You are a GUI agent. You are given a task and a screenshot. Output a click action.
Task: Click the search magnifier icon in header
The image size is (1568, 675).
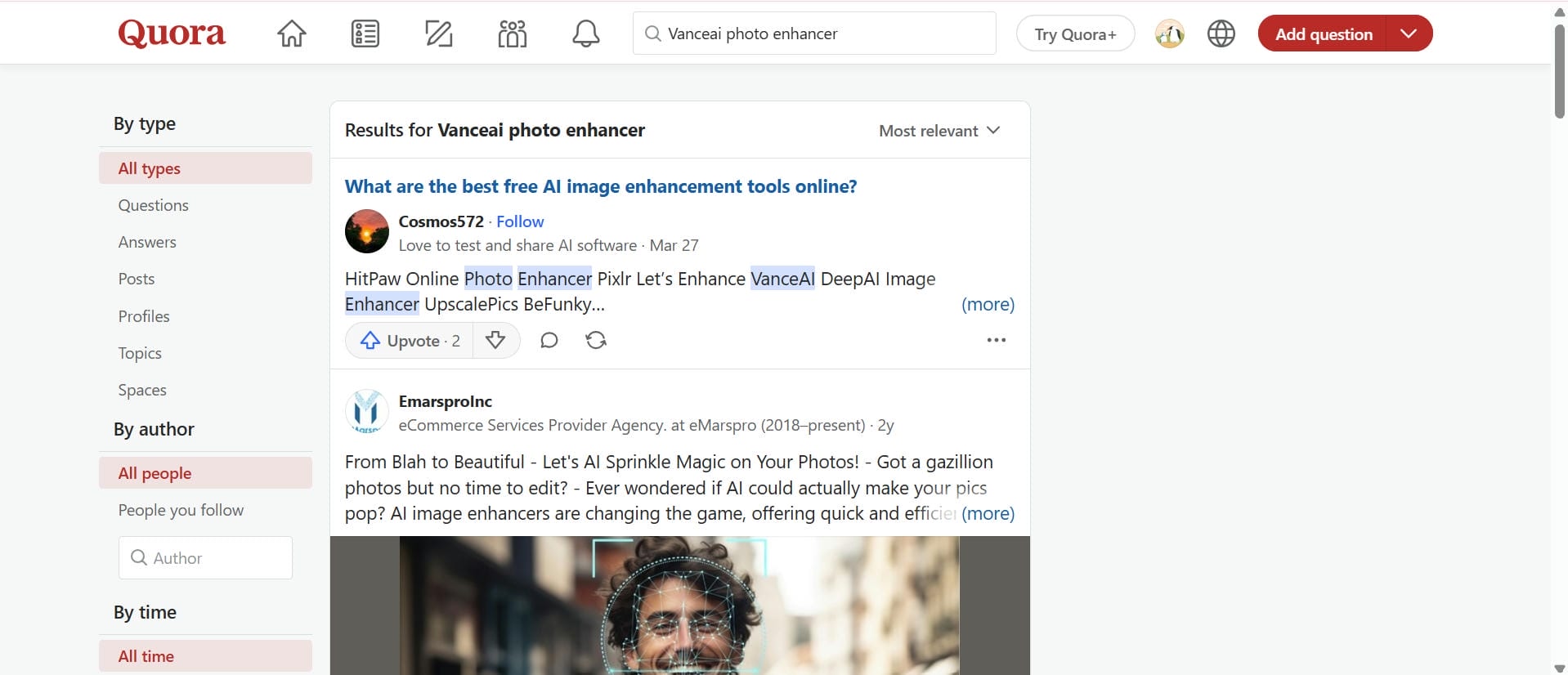[652, 34]
